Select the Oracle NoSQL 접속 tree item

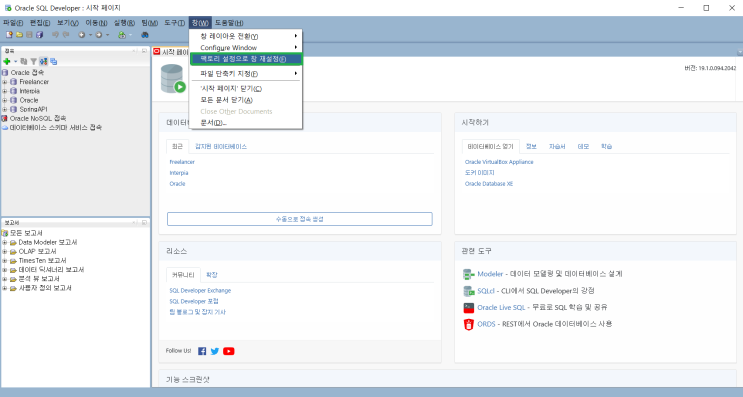click(x=38, y=118)
